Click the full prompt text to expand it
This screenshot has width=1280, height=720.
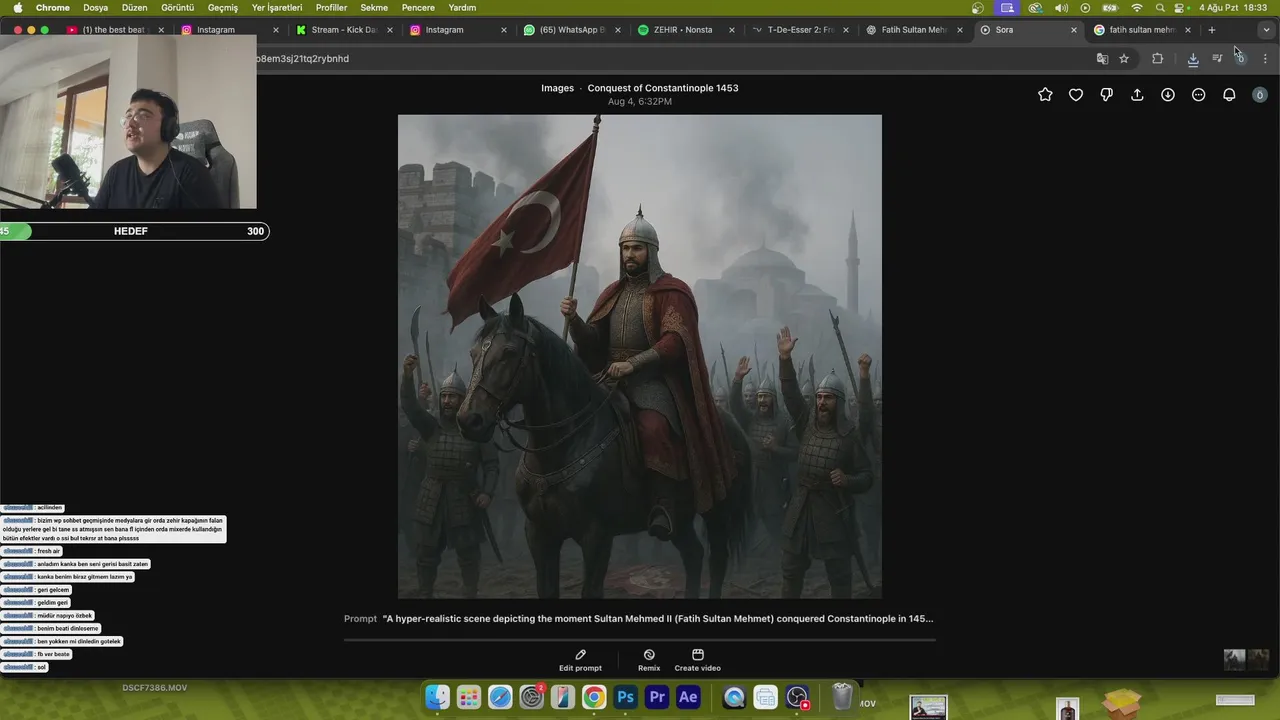[x=657, y=619]
